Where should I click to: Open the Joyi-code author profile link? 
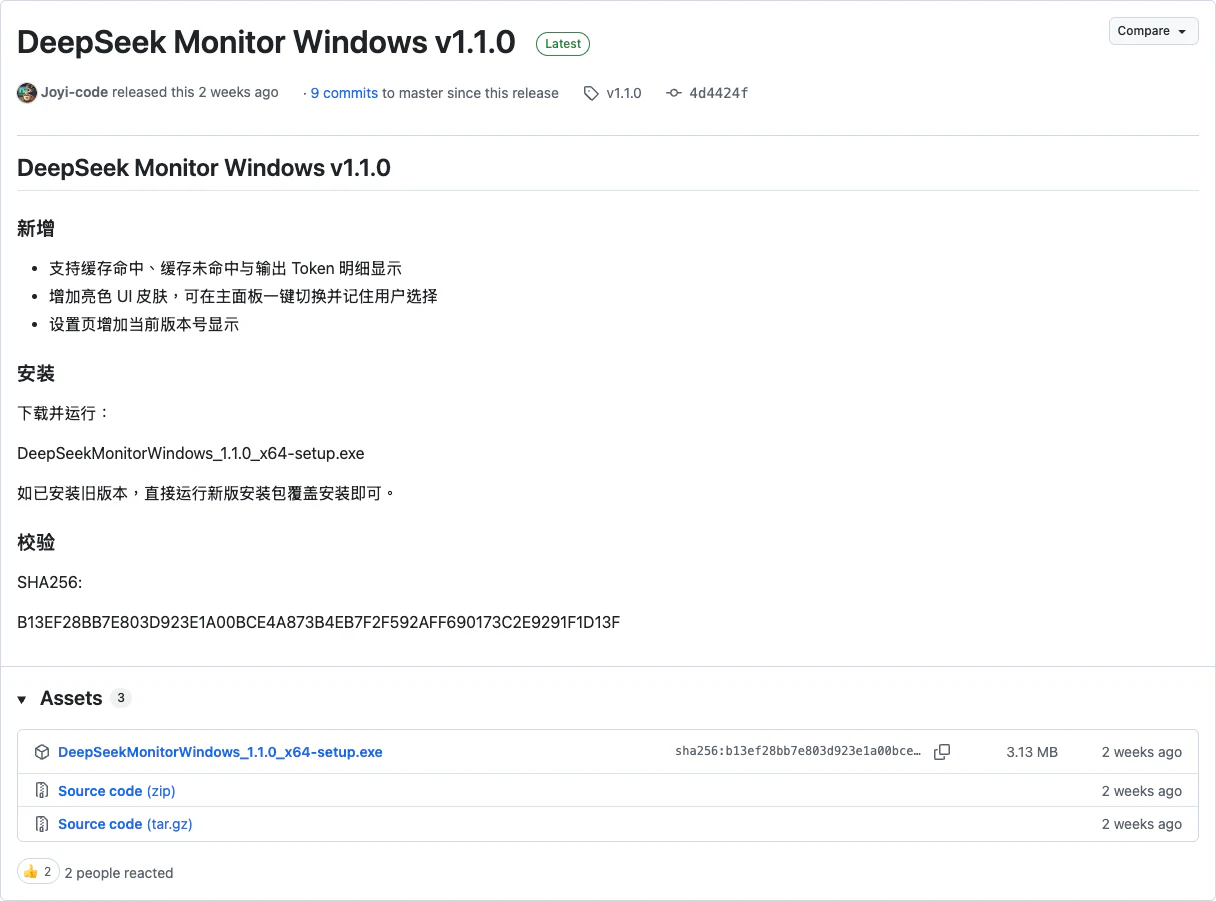(74, 92)
